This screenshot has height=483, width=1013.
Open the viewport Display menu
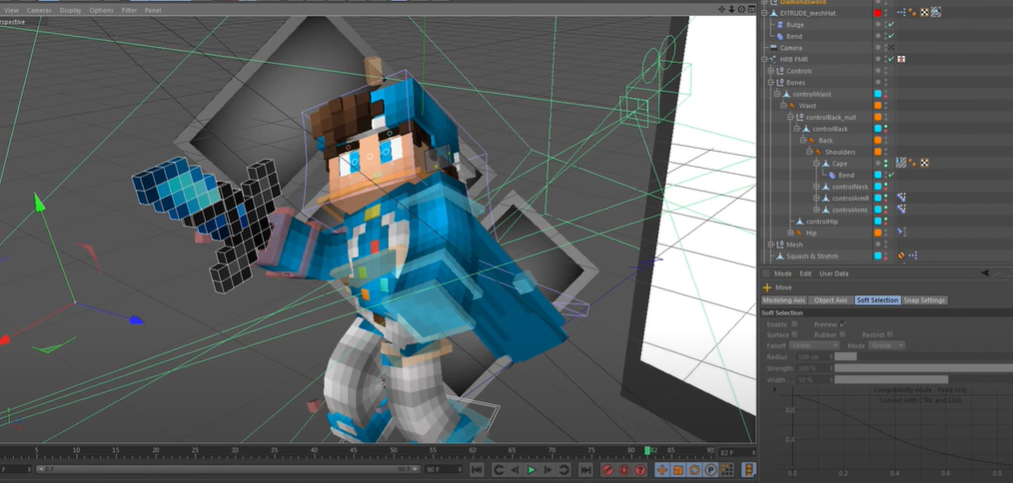coord(70,10)
